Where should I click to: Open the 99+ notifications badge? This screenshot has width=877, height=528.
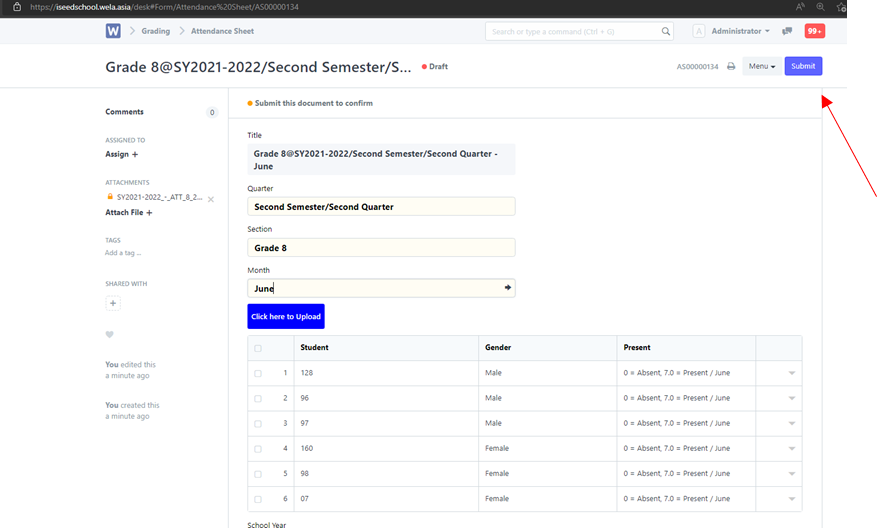tap(814, 31)
